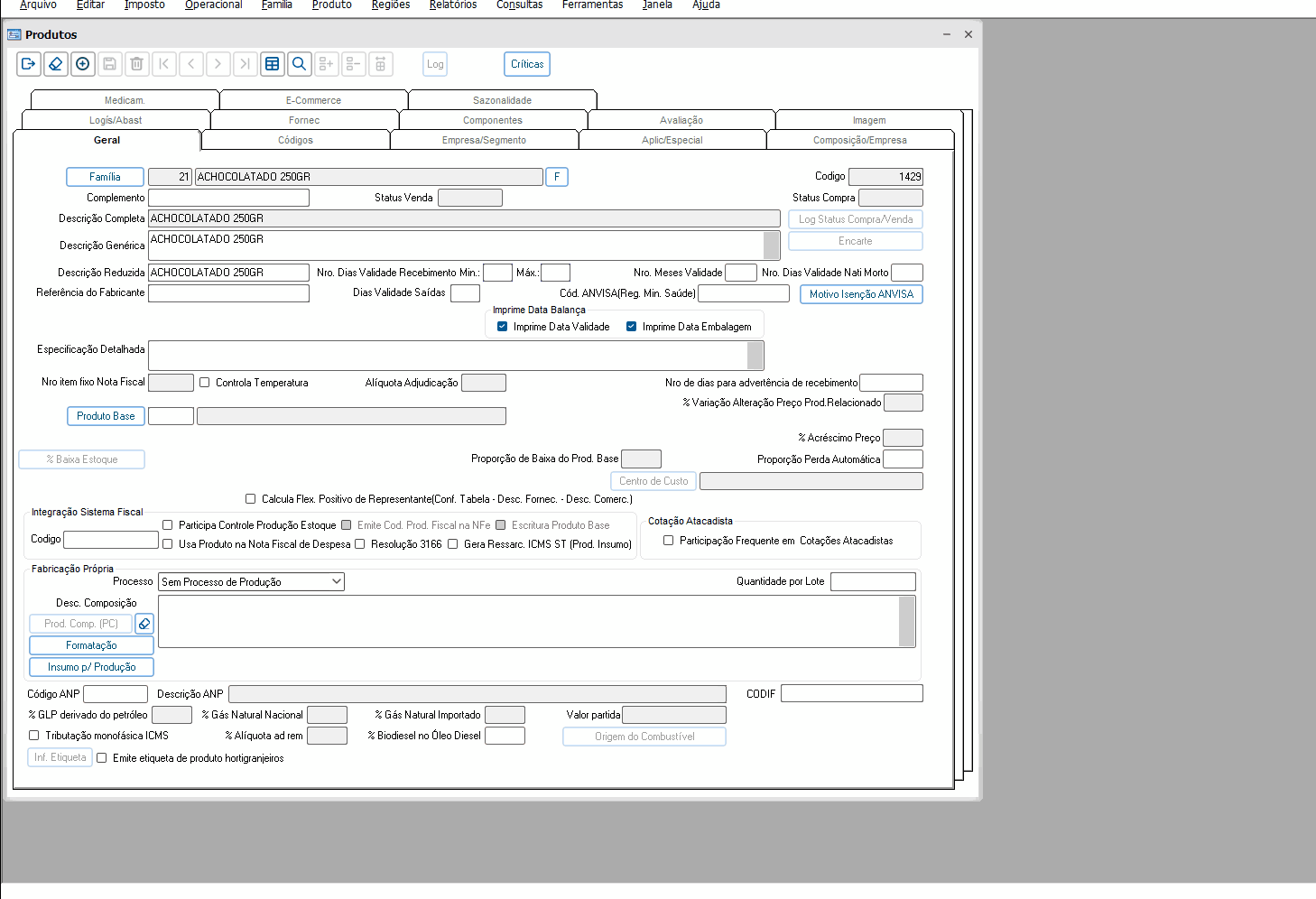Click the Formatação button

coord(91,645)
